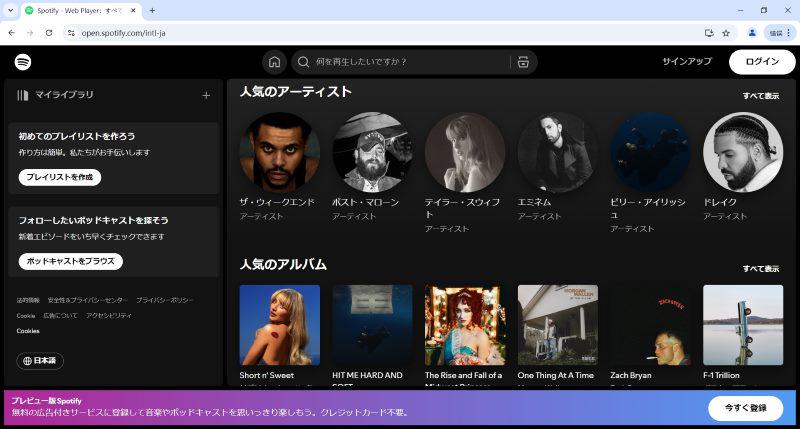The height and width of the screenshot is (429, 800).
Task: Open Chrome tab search dropdown arrow
Action: 10,10
